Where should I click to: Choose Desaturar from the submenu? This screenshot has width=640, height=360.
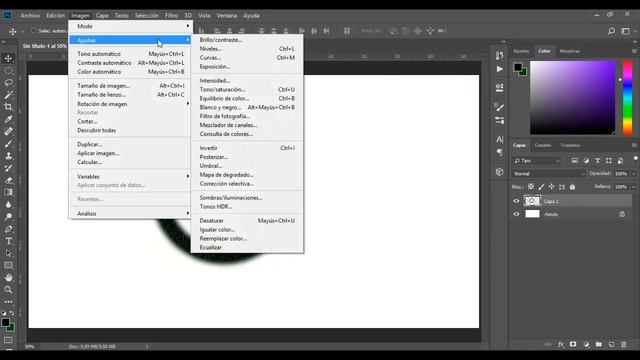point(247,220)
